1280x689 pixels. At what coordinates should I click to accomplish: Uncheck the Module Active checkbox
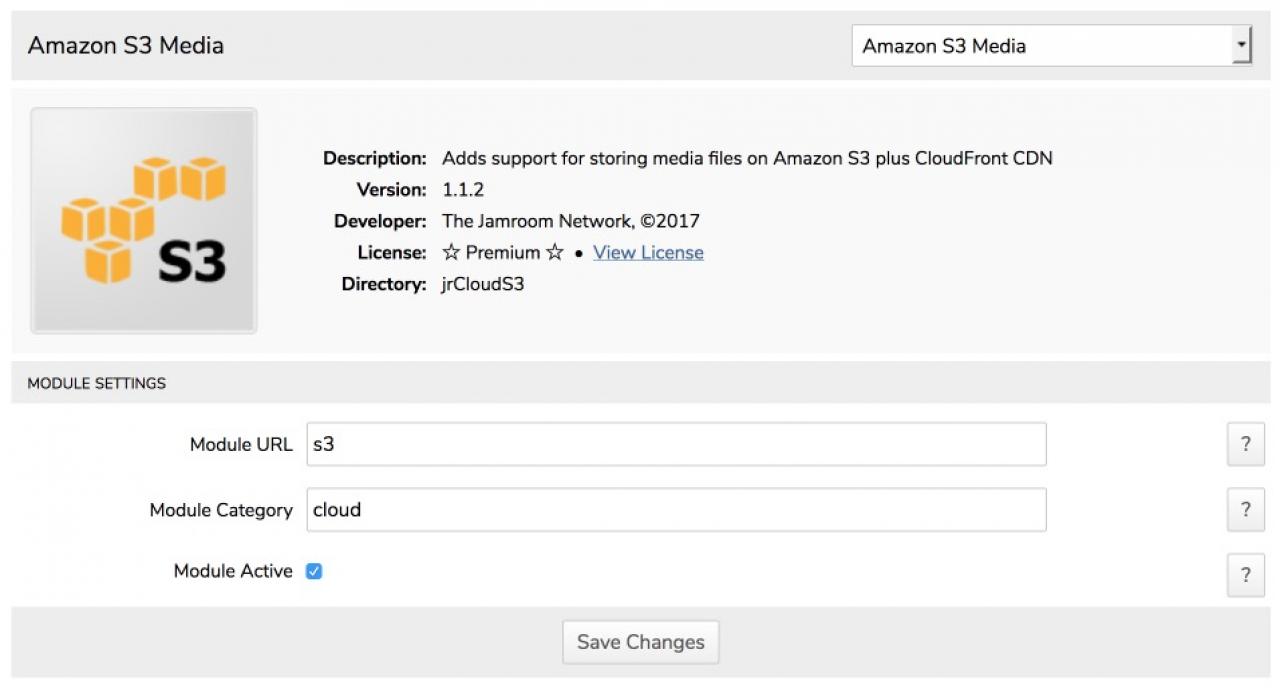coord(314,572)
